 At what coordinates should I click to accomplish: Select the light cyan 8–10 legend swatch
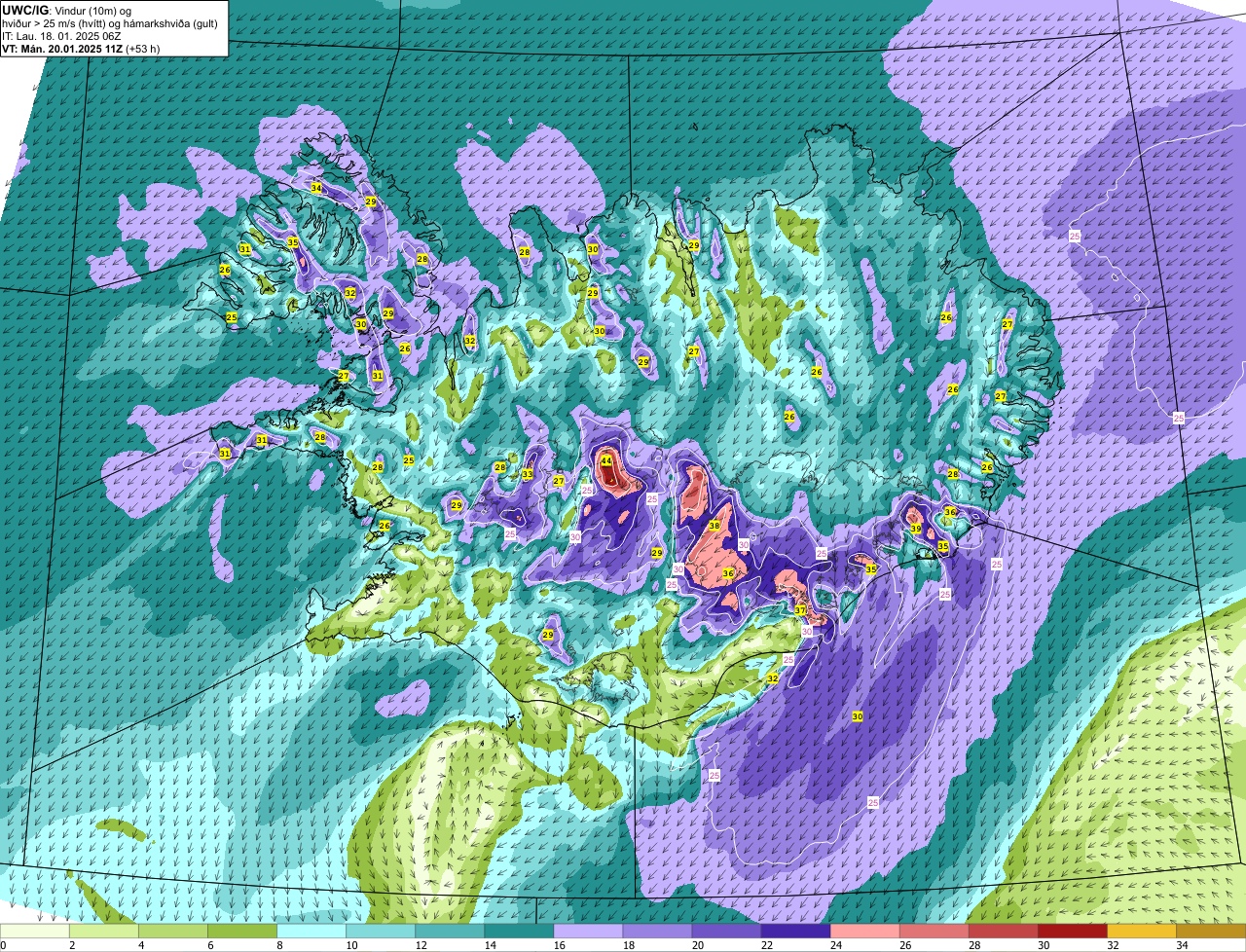312,932
